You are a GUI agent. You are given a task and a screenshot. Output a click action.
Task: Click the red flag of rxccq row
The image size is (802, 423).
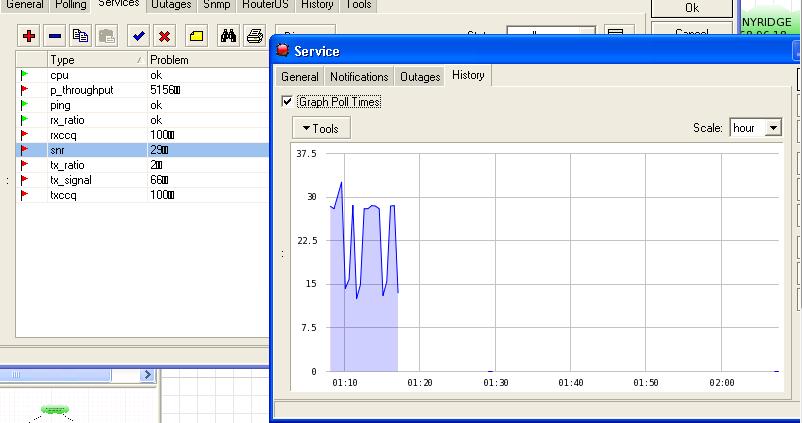pos(24,135)
